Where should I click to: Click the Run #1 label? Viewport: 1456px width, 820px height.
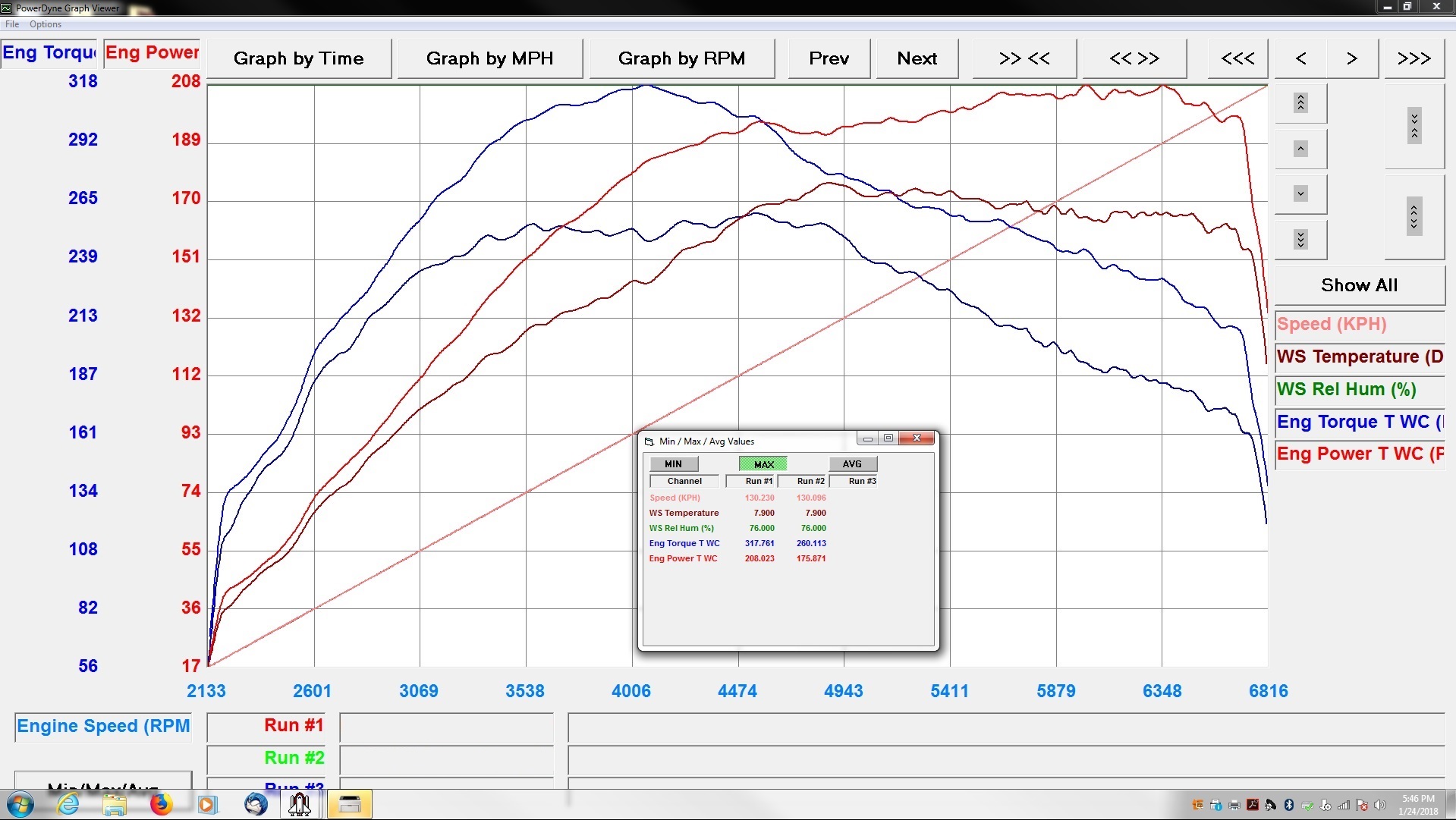(266, 726)
